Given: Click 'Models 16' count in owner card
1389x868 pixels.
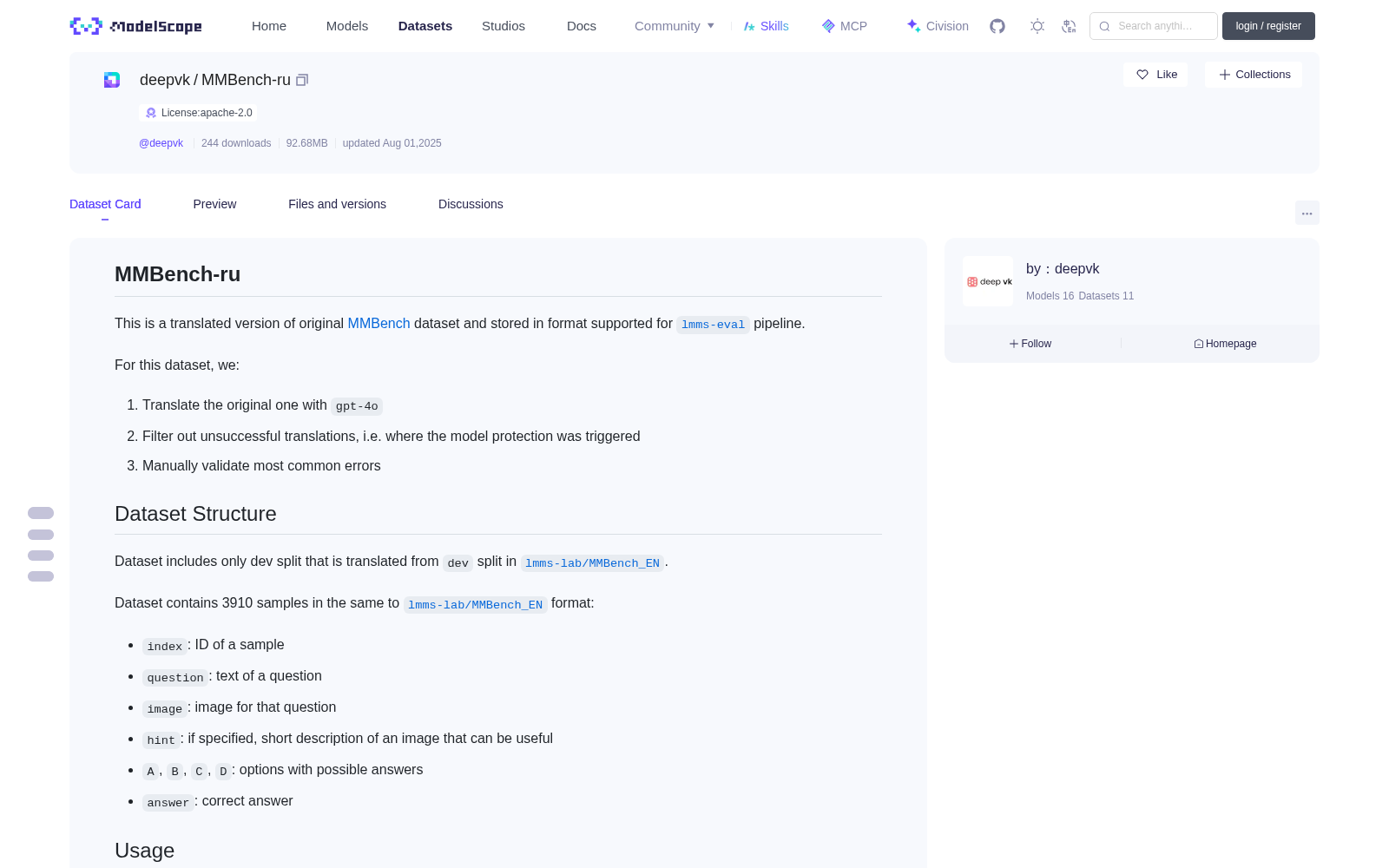Looking at the screenshot, I should pos(1050,296).
